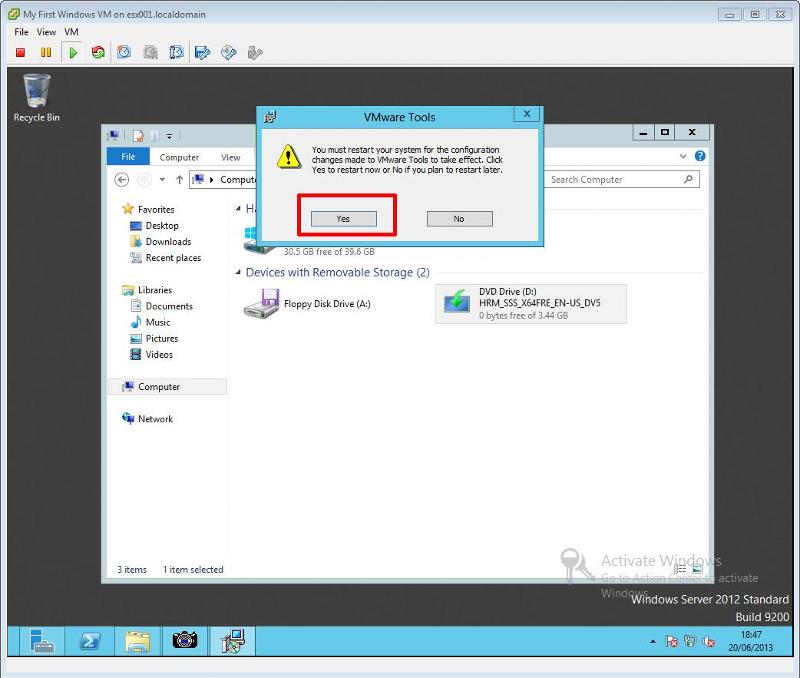Open the recent locations dropdown arrow
This screenshot has height=678, width=800.
click(162, 180)
